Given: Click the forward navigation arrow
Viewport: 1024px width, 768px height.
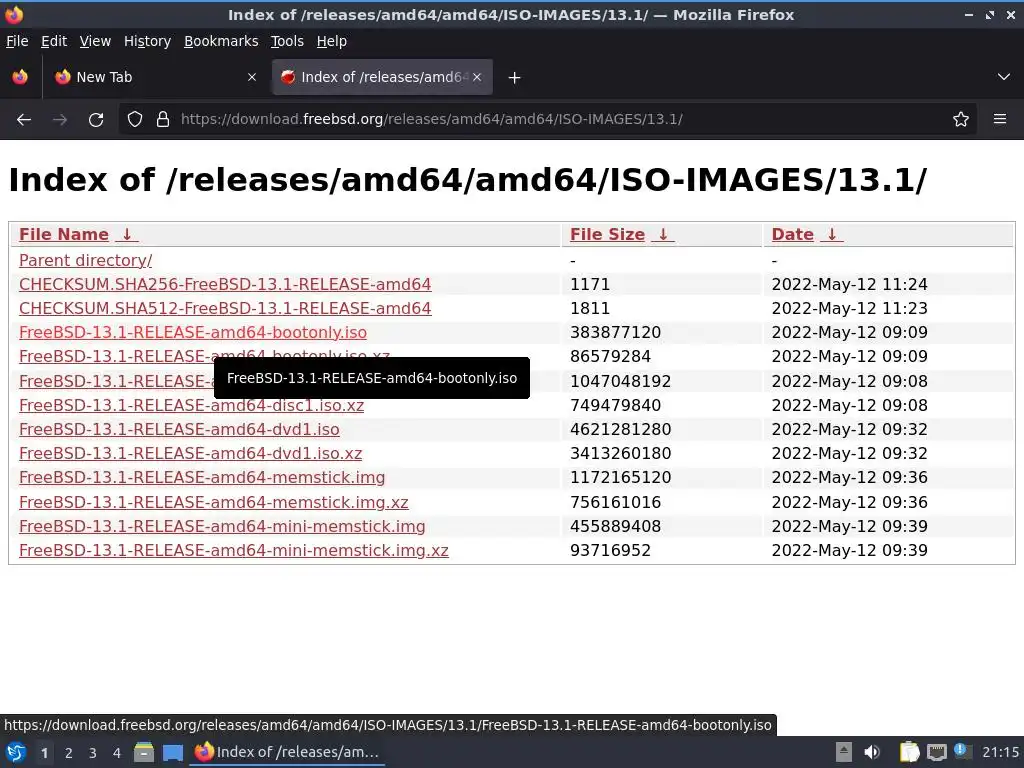Looking at the screenshot, I should [x=60, y=120].
